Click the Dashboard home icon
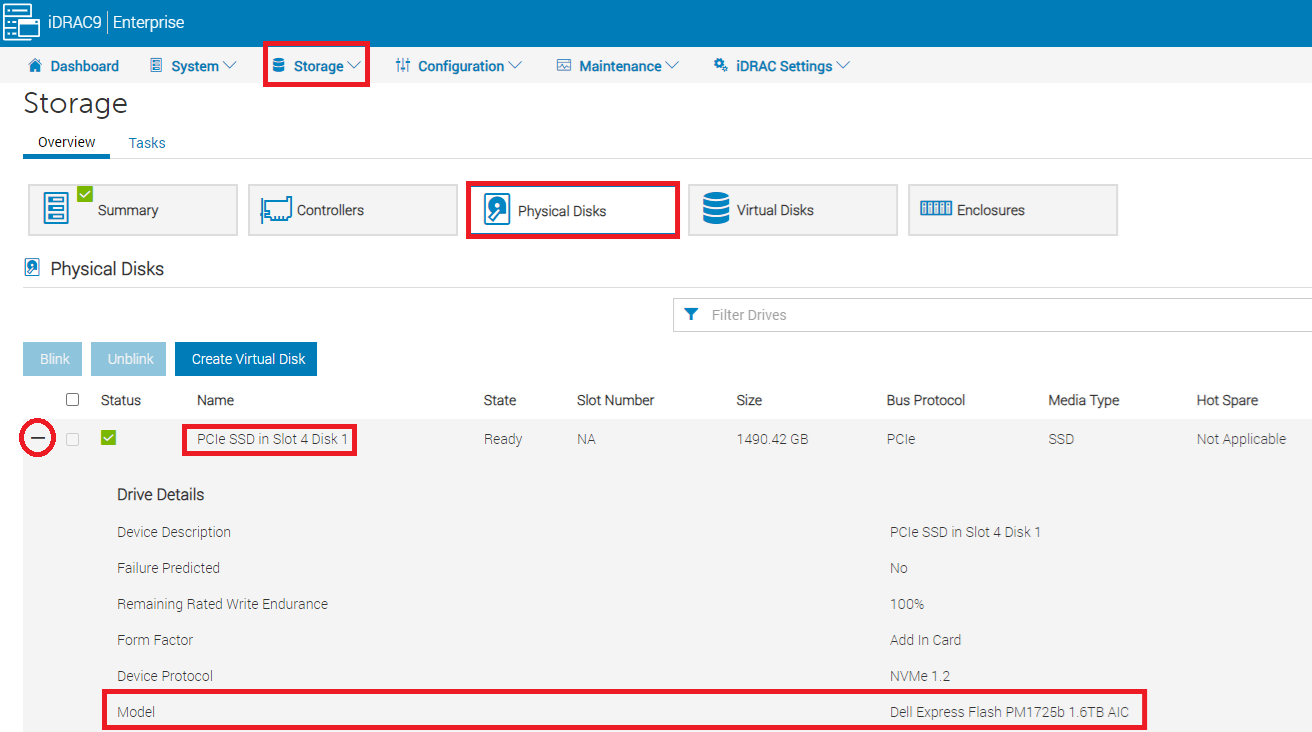Viewport: 1312px width, 732px height. 36,65
